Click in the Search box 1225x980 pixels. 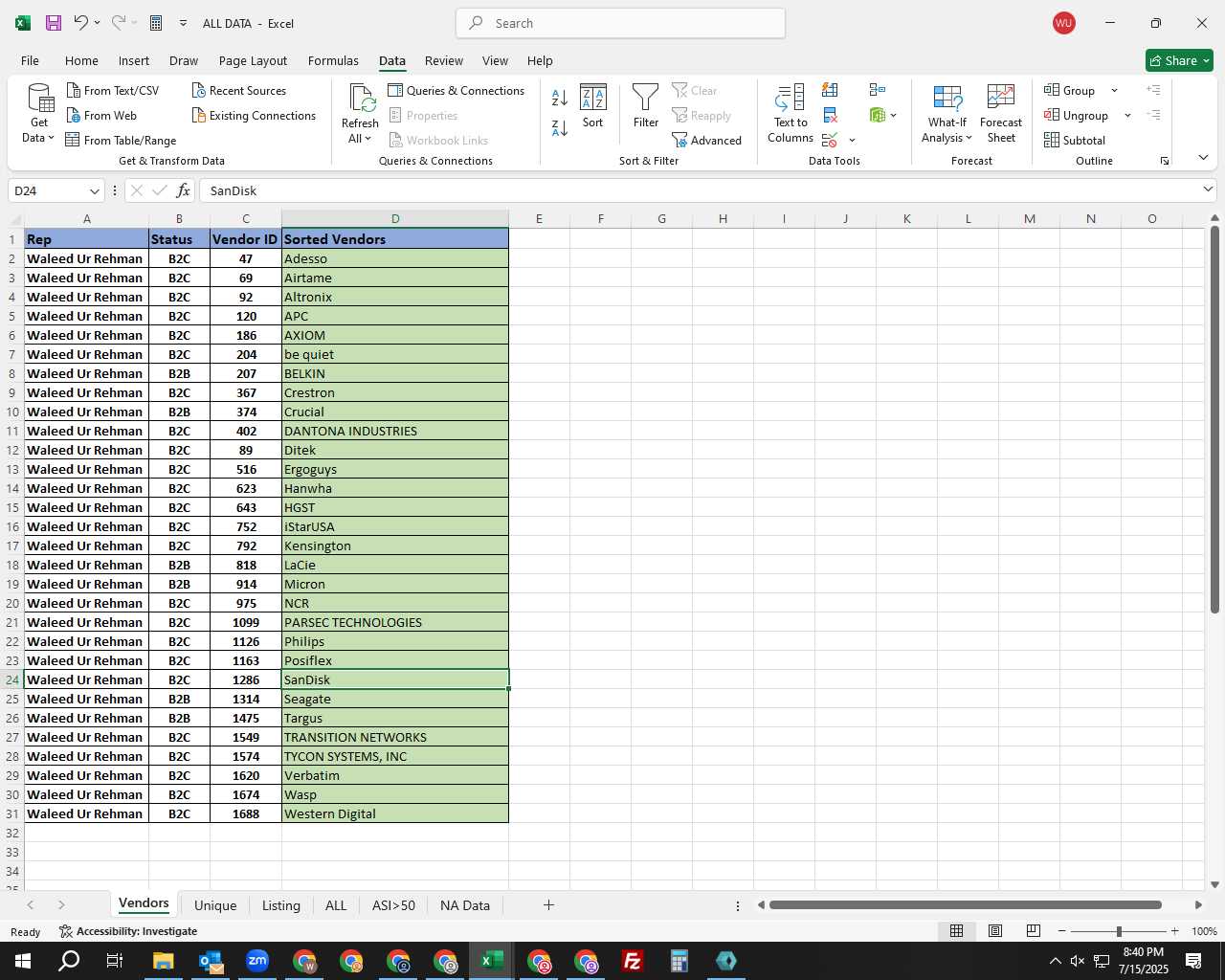[620, 23]
